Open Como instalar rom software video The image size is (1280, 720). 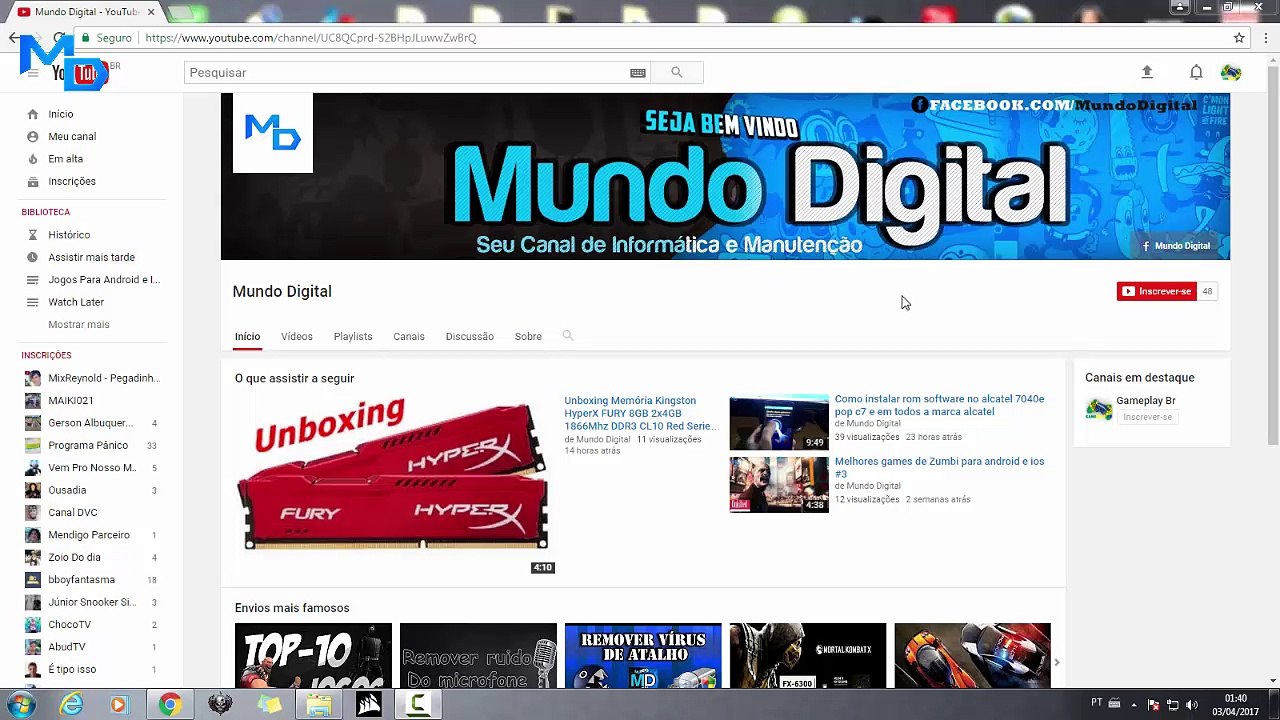click(x=939, y=405)
